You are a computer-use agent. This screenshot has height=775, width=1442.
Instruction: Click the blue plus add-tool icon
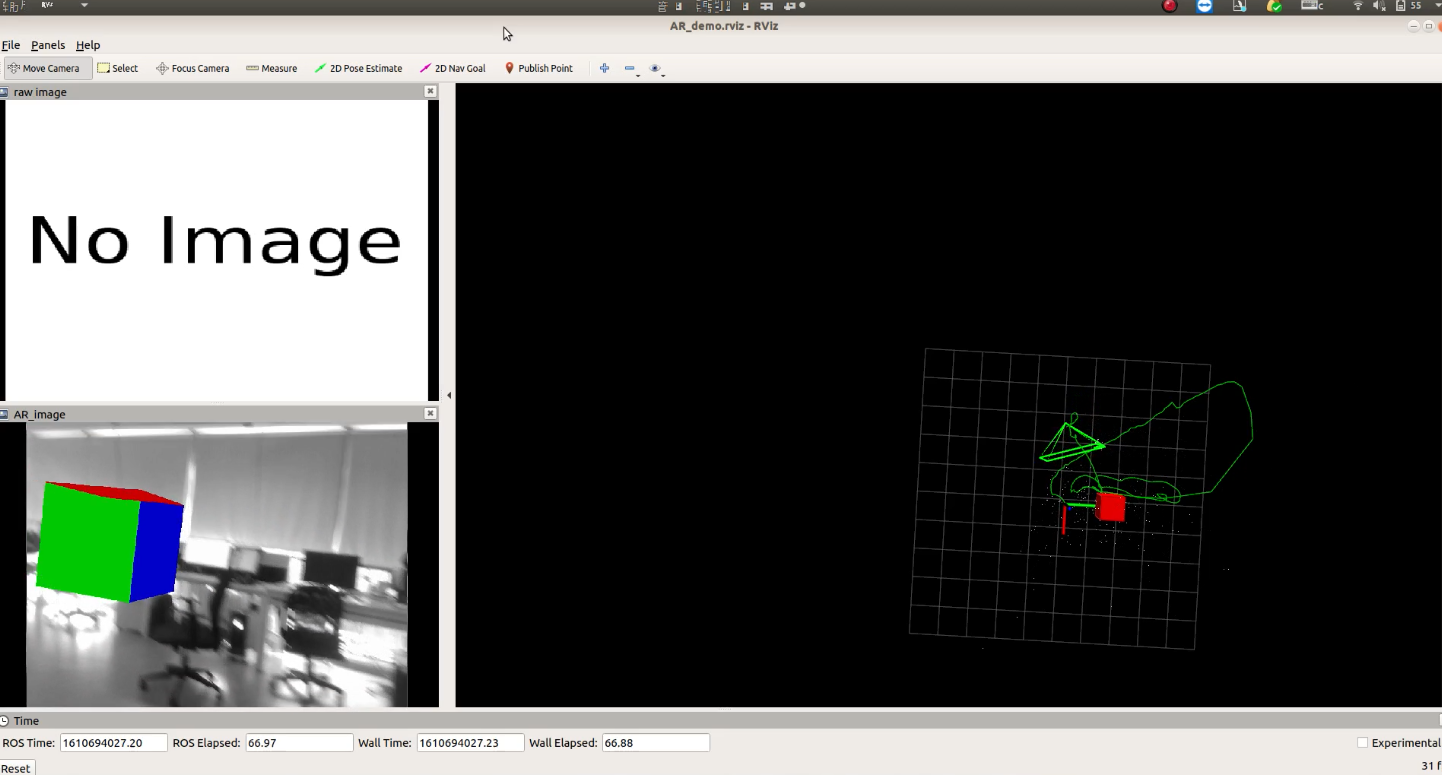(x=604, y=68)
